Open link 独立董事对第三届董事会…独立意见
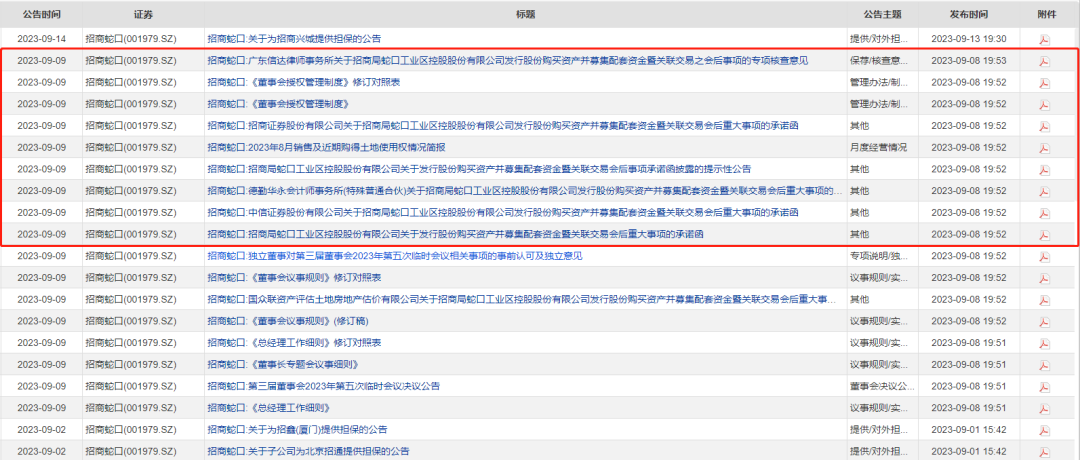The width and height of the screenshot is (1080, 460). (x=395, y=256)
